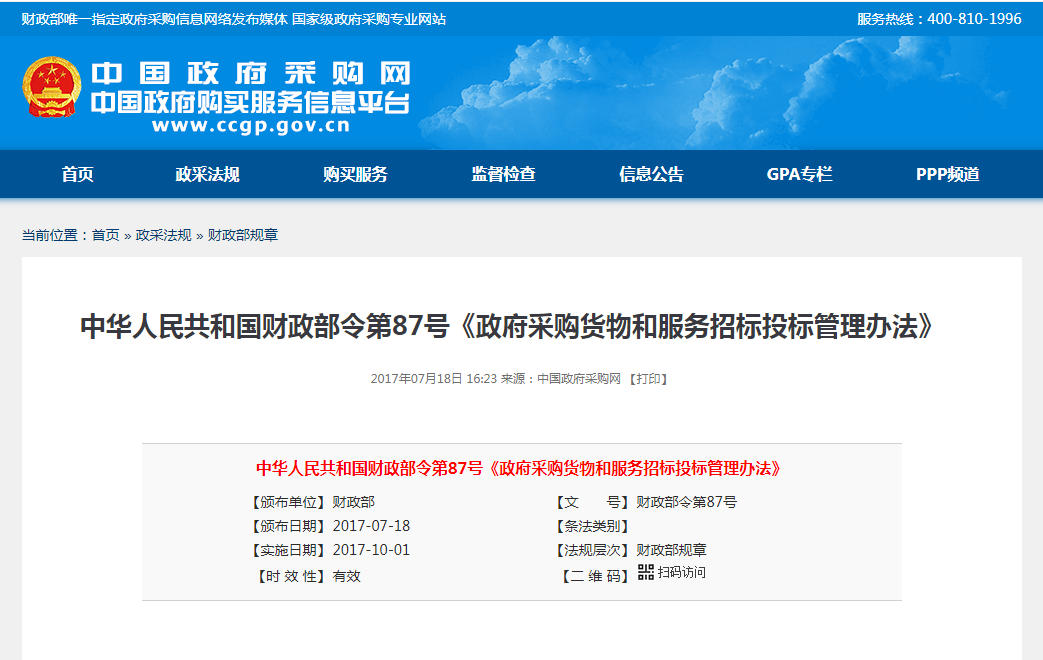Open the 政采法规 navigation tab

[x=208, y=174]
